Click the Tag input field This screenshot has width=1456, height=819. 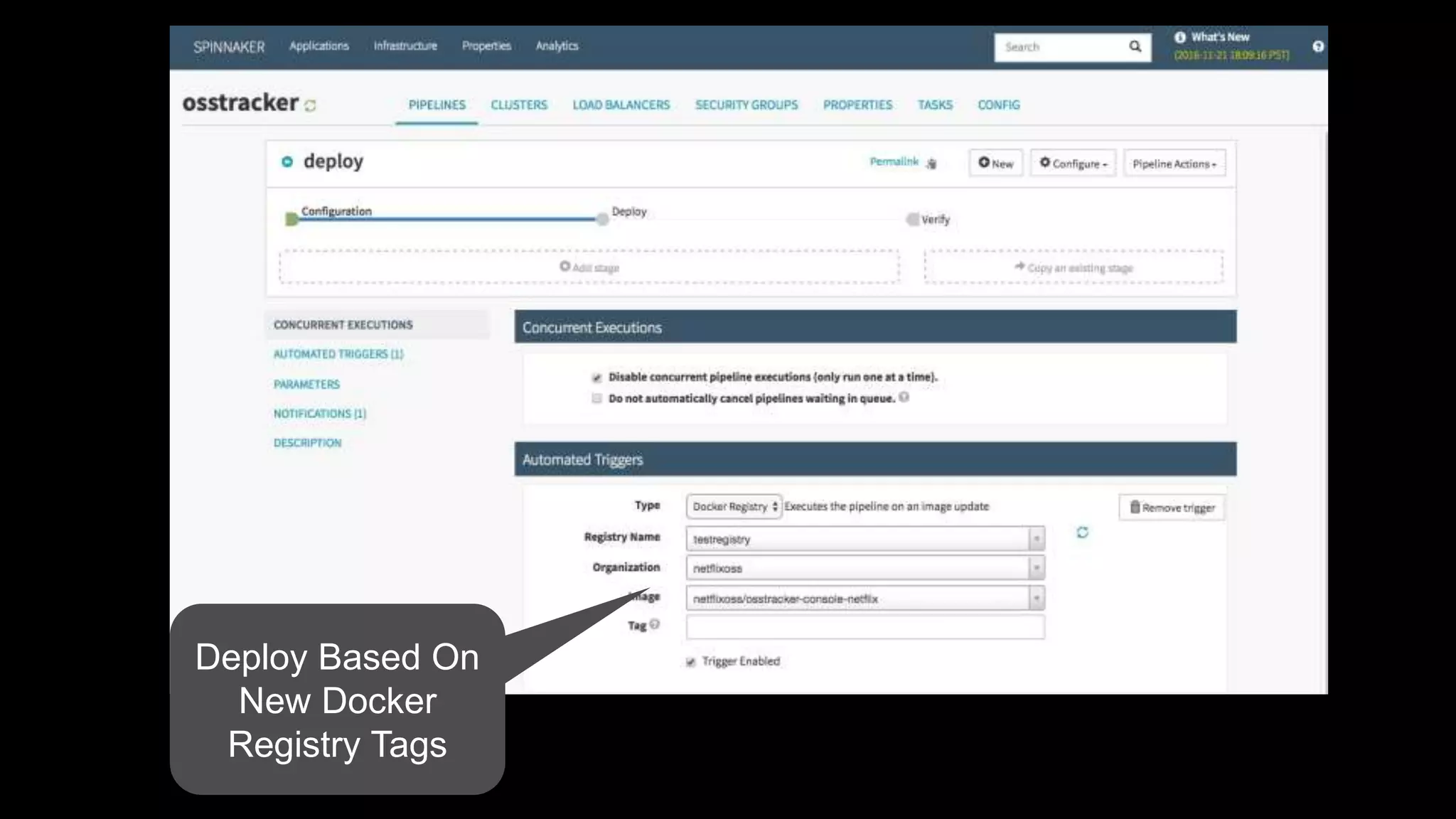coord(865,627)
